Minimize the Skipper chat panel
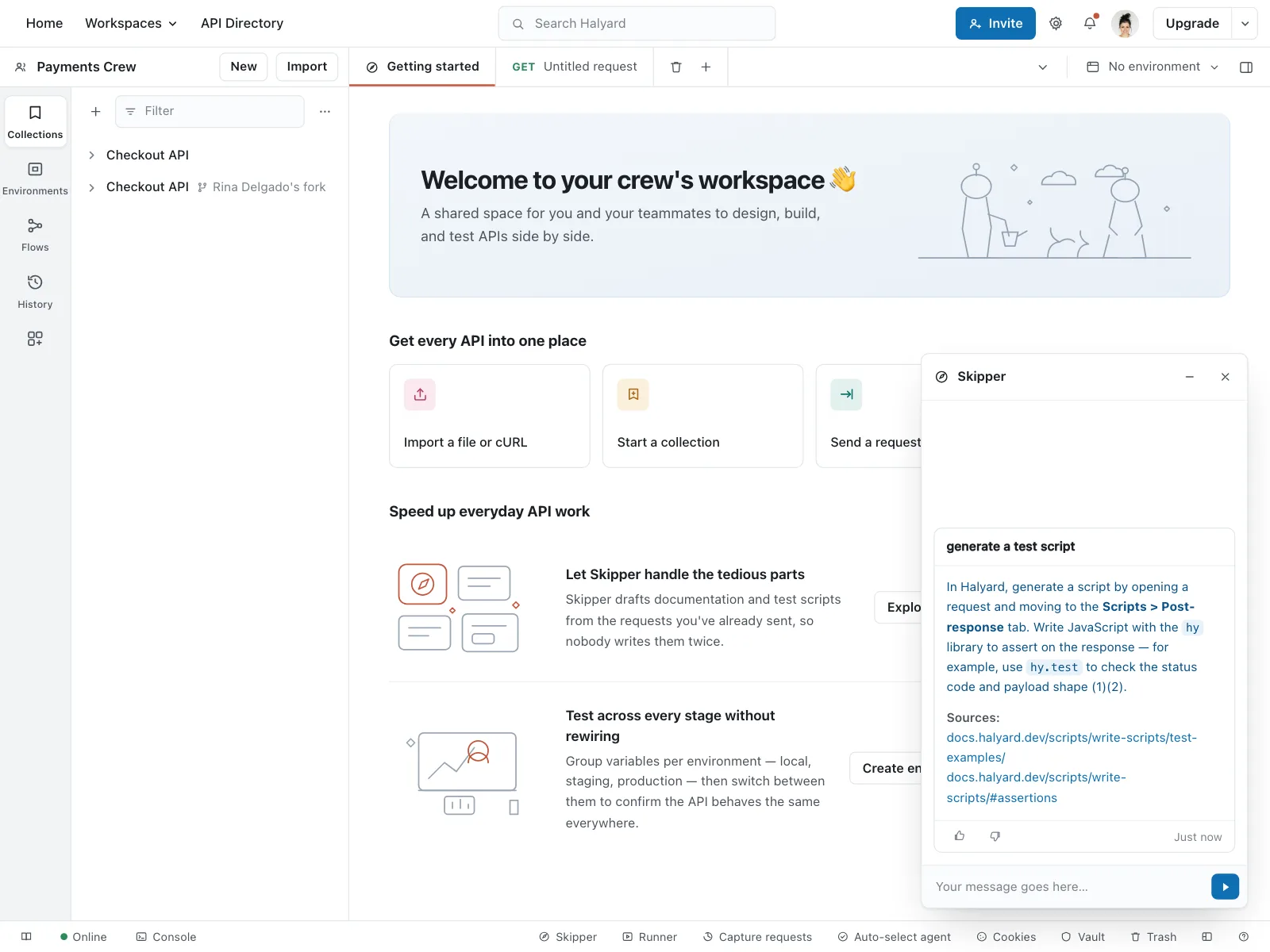The width and height of the screenshot is (1270, 952). click(x=1190, y=377)
